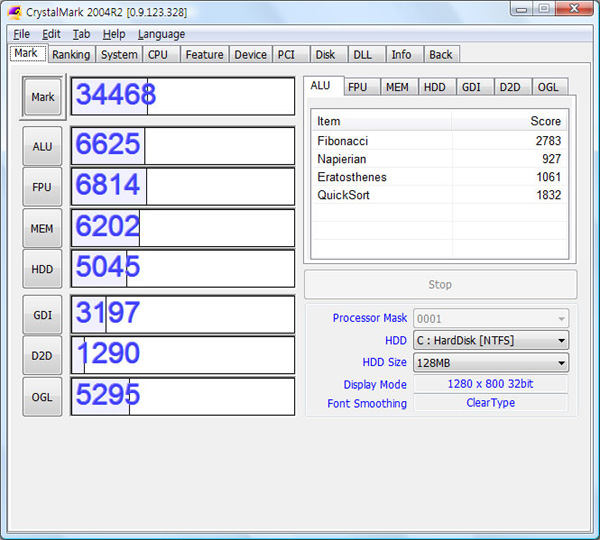The image size is (600, 540).
Task: Open the Language menu
Action: point(161,34)
